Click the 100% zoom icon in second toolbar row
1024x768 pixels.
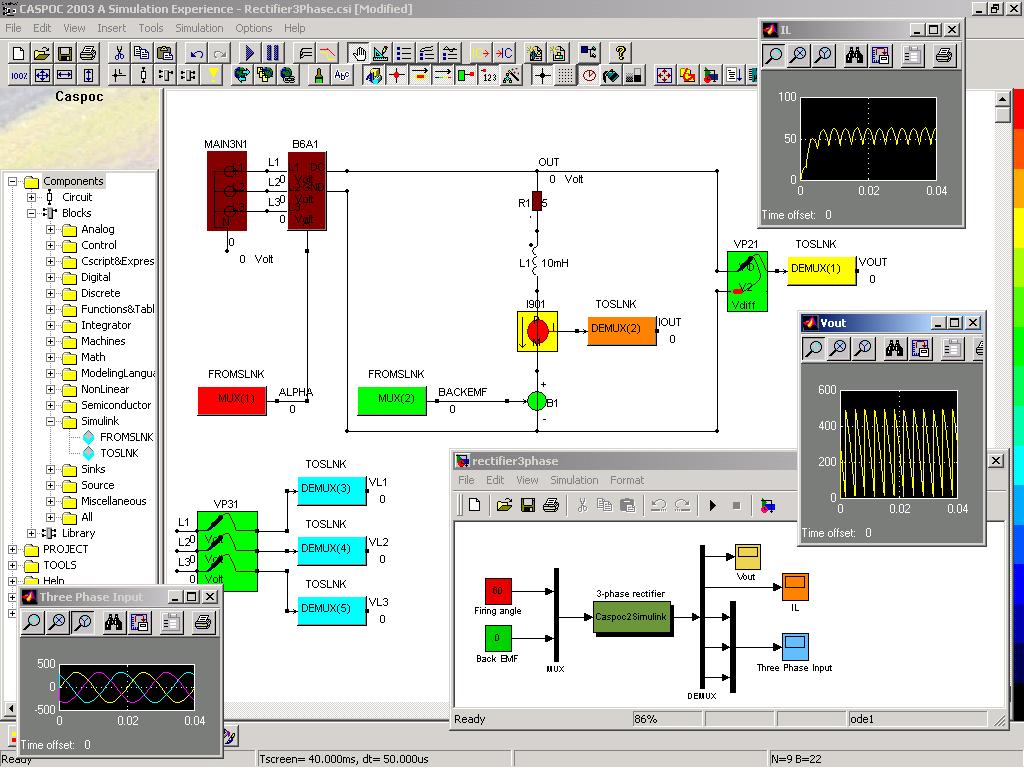point(19,75)
